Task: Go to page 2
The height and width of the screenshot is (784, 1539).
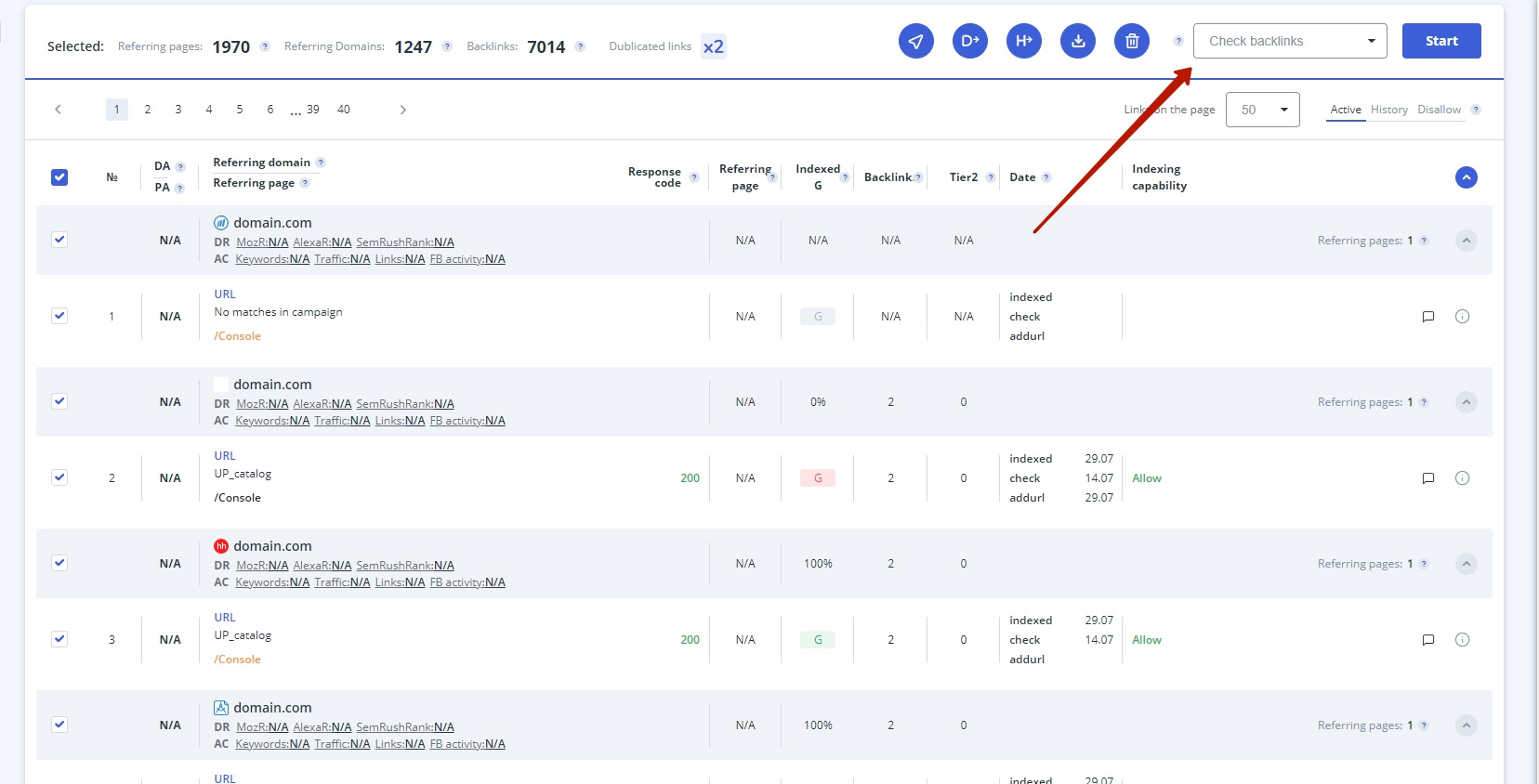Action: [148, 110]
